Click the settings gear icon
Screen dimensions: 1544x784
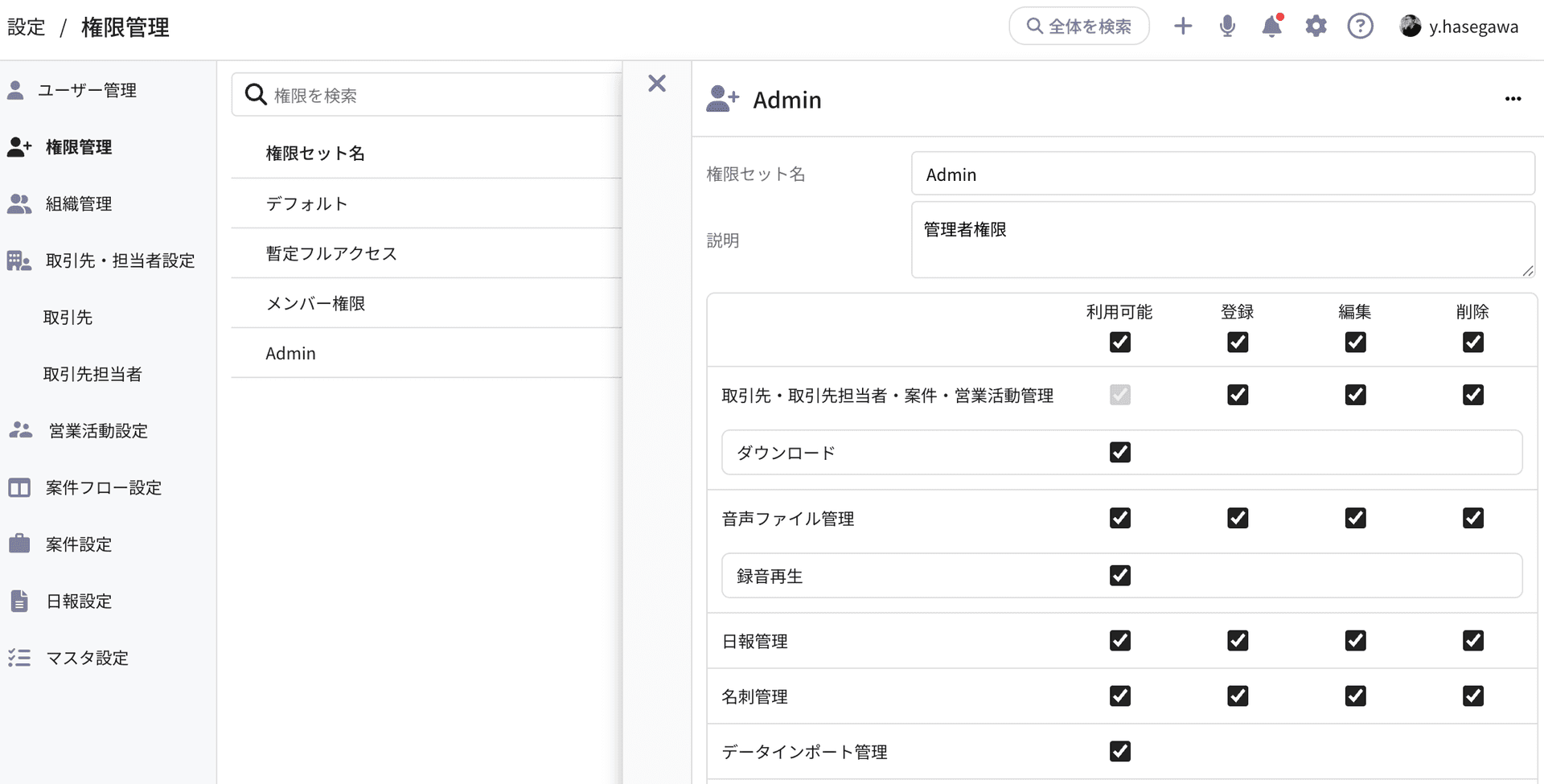tap(1316, 26)
